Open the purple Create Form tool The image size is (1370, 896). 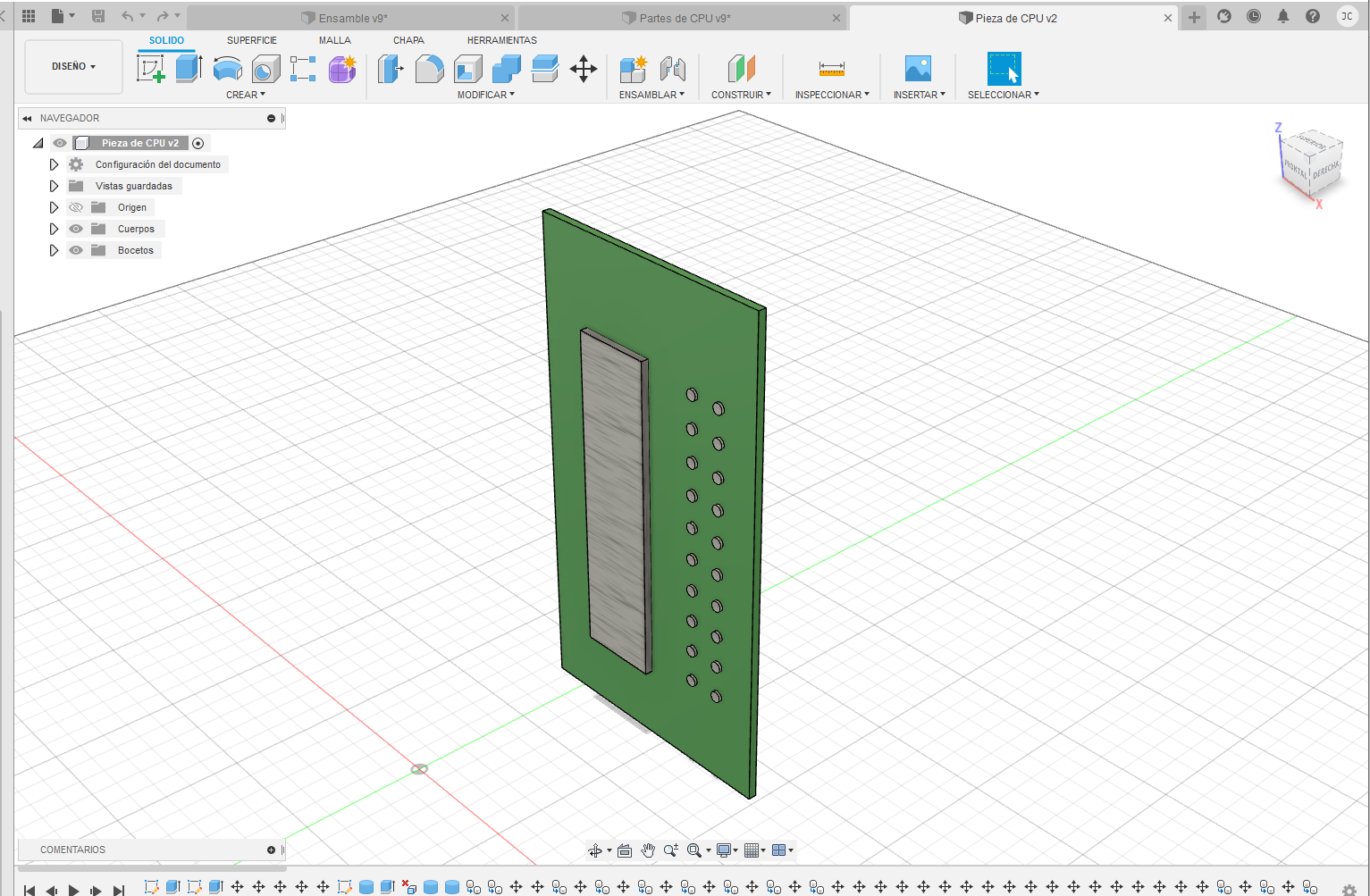(x=342, y=69)
